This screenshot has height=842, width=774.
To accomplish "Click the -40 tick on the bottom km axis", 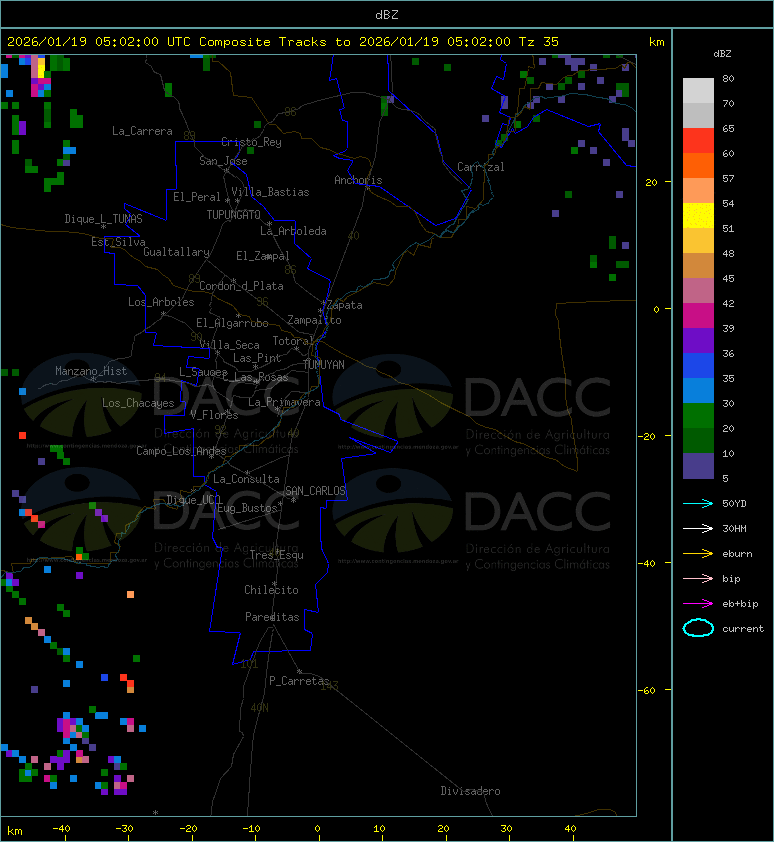I will 61,829.
